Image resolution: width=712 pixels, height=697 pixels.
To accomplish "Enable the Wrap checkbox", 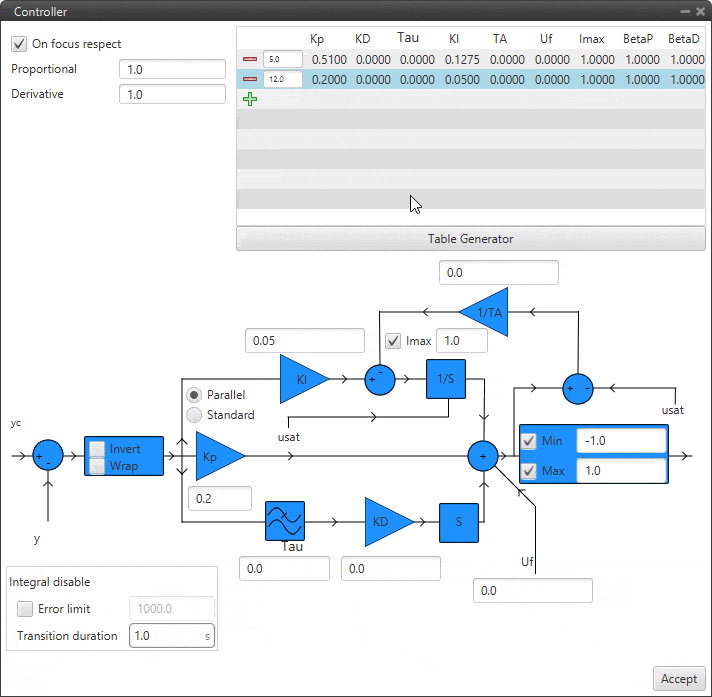I will point(98,466).
